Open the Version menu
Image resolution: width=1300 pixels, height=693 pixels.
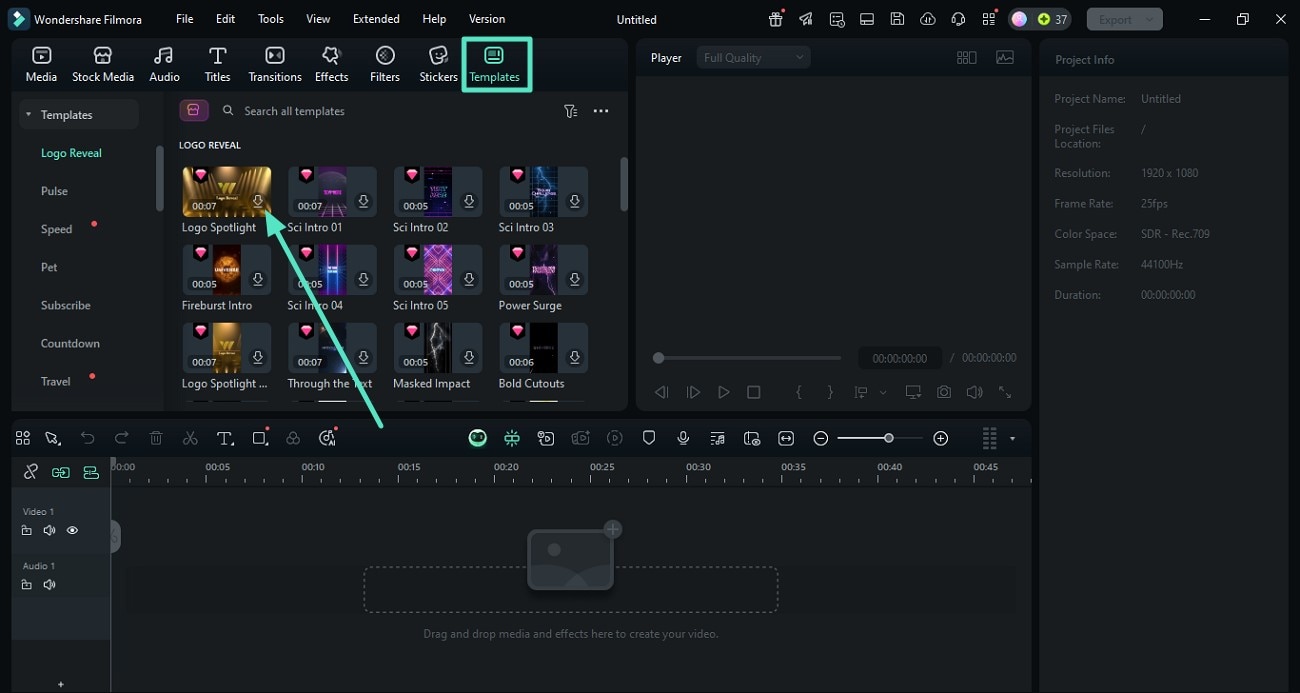point(487,19)
